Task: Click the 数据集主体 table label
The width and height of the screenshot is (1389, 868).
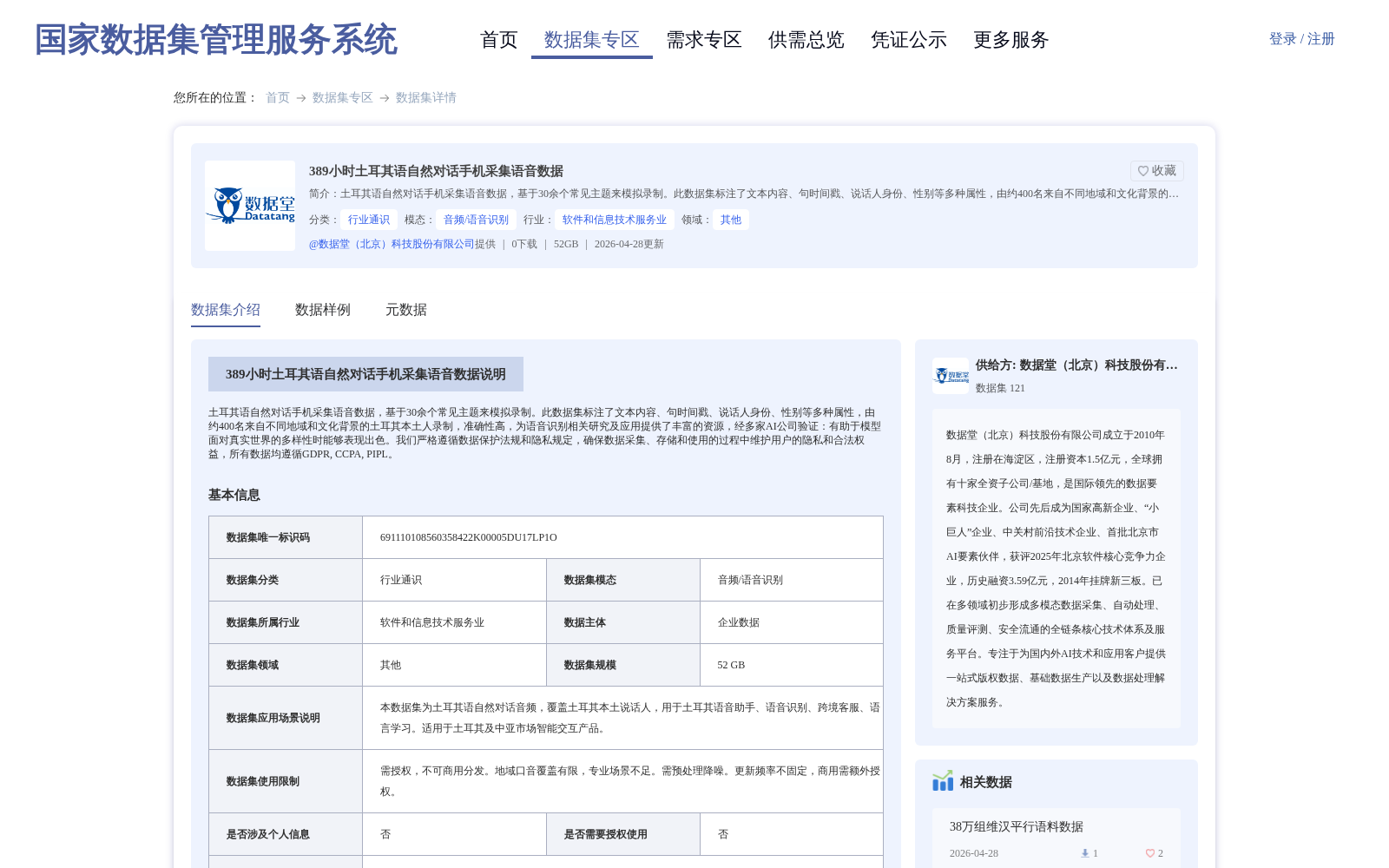Action: pos(585,622)
